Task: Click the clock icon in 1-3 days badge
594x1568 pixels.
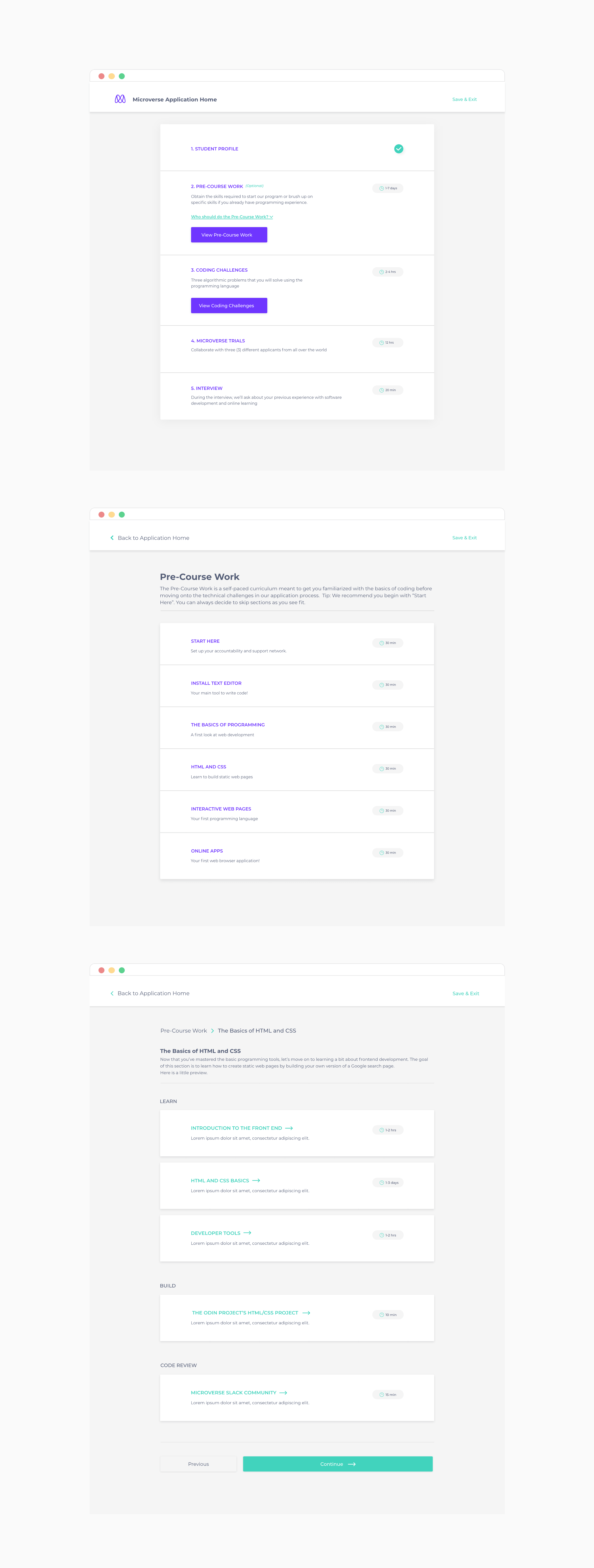Action: (381, 1183)
